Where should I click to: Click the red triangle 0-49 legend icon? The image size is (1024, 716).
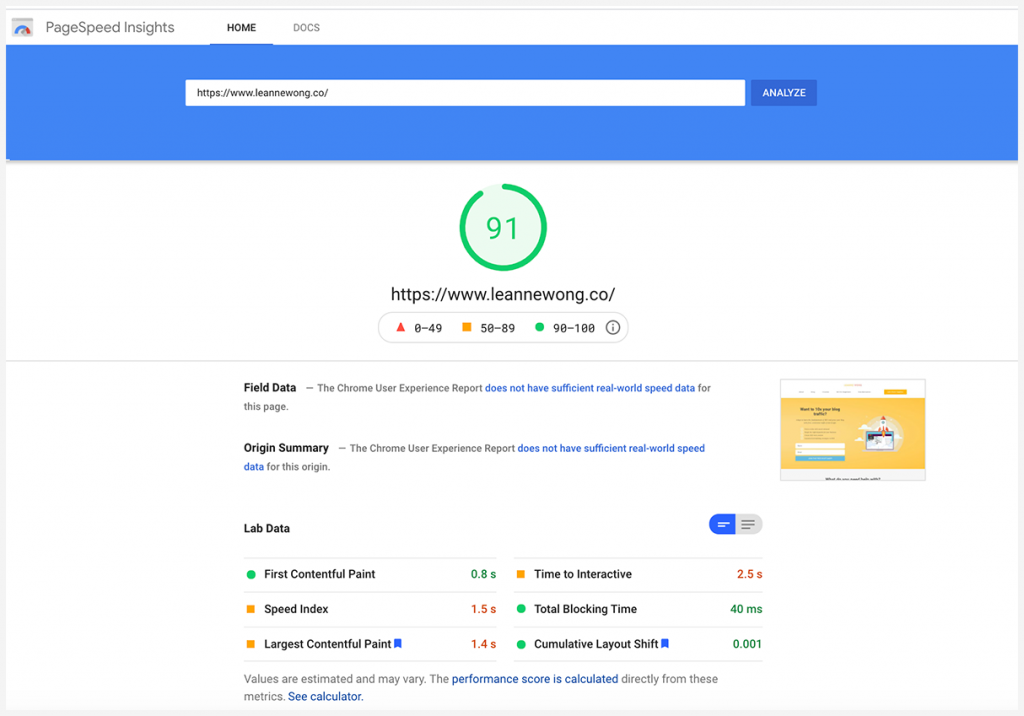[x=401, y=327]
